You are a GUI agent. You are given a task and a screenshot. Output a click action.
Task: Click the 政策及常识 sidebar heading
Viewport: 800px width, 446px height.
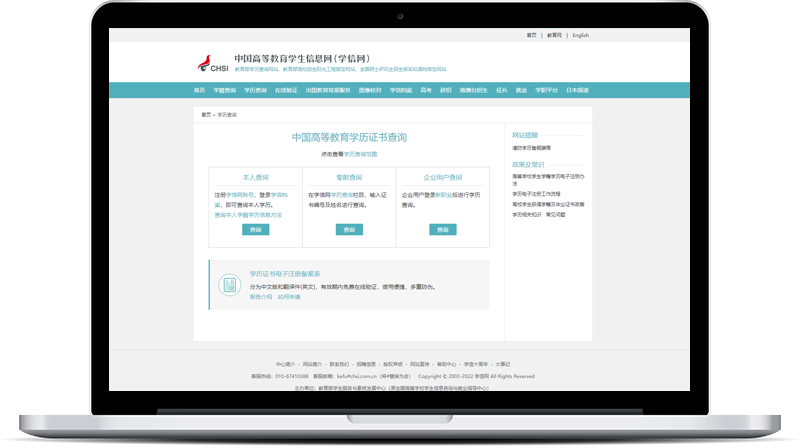click(x=528, y=165)
